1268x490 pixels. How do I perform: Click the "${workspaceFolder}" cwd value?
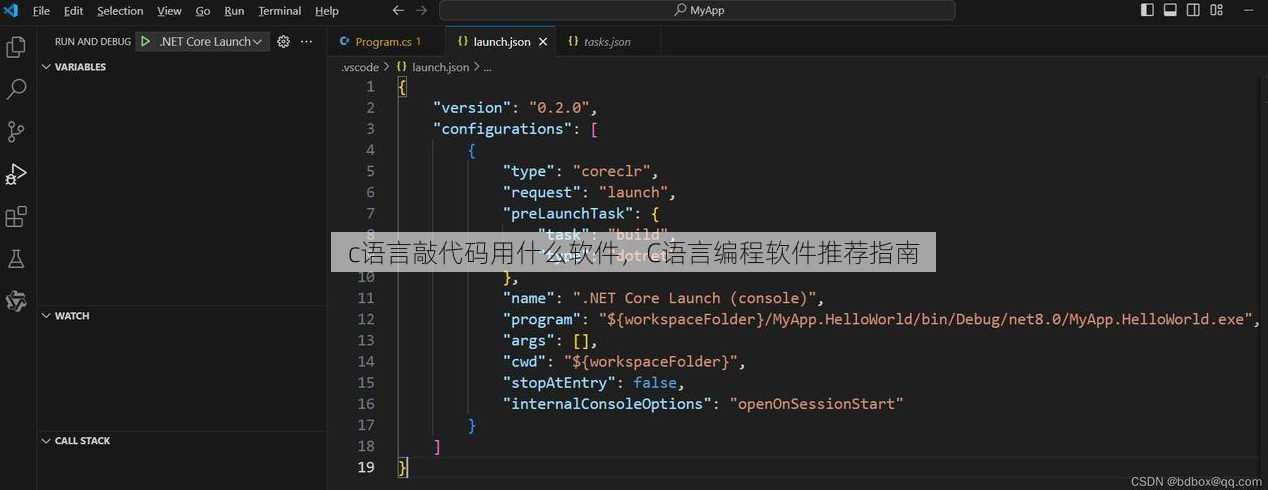[651, 361]
